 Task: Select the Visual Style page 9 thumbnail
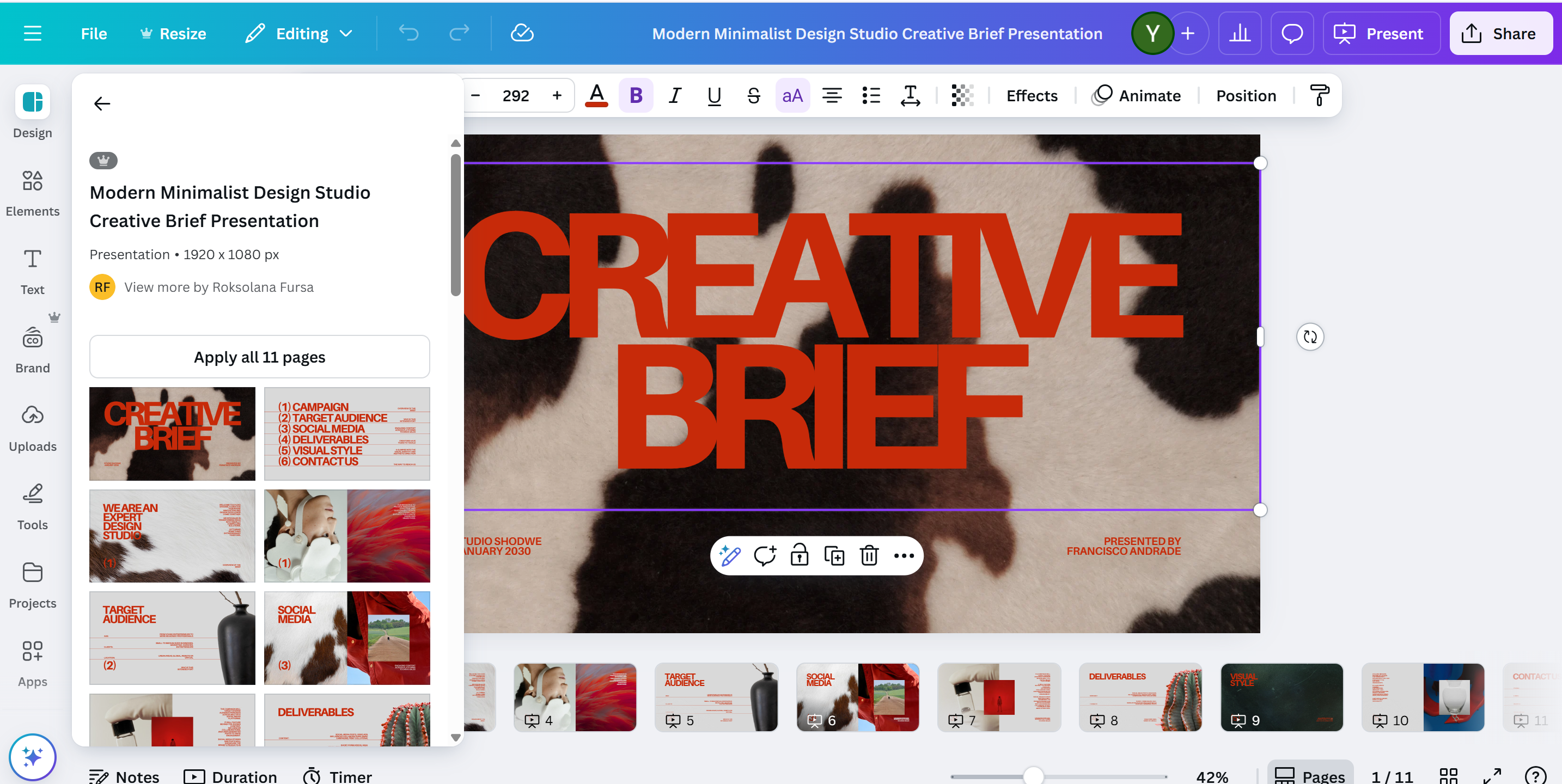[1282, 697]
